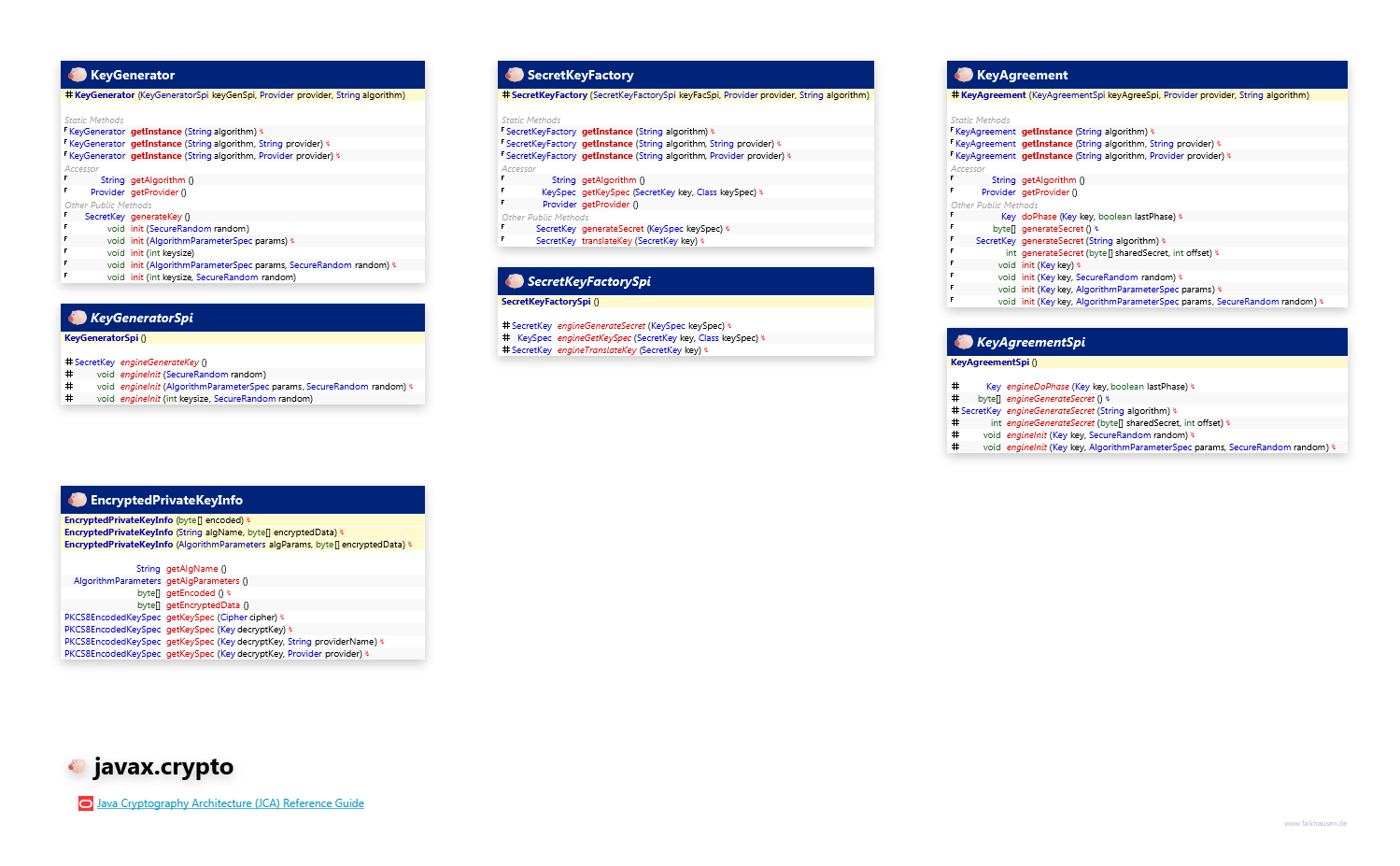
Task: Click KeyGeneratorSpi engineInit (SecureRandom random) method
Action: [x=243, y=375]
